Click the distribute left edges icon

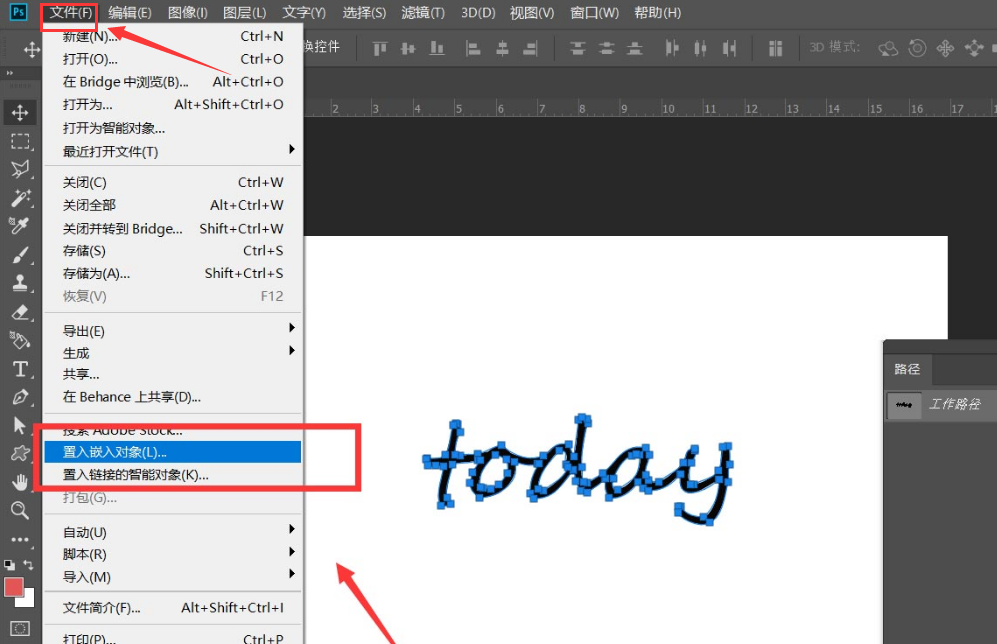pos(671,48)
